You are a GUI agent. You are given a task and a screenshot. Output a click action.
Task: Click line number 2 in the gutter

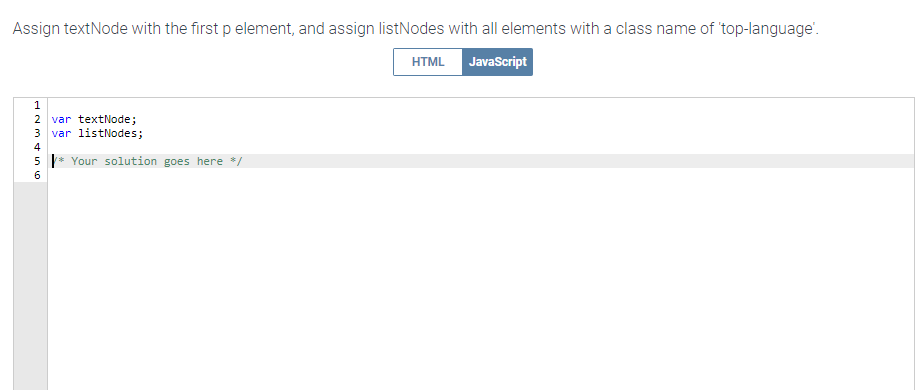37,120
